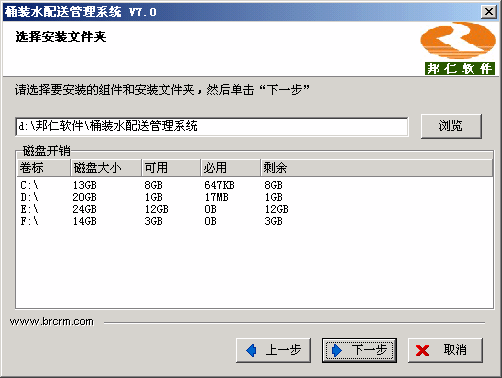Go back with the 上一步 button
502x378 pixels.
point(273,350)
